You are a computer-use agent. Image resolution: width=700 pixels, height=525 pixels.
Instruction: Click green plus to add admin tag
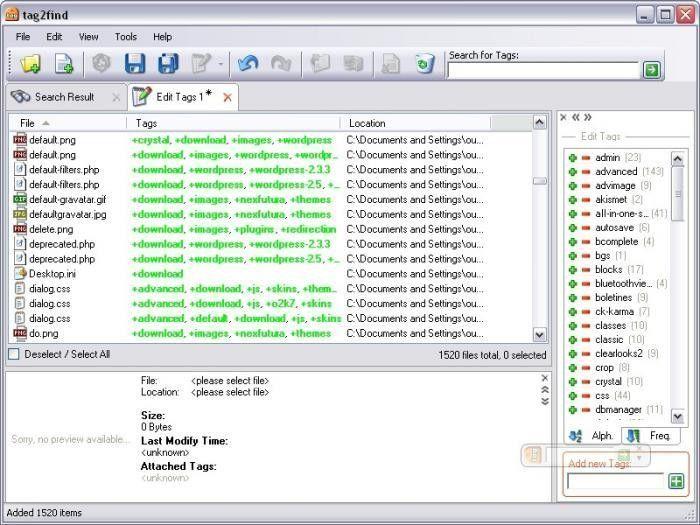pos(573,158)
